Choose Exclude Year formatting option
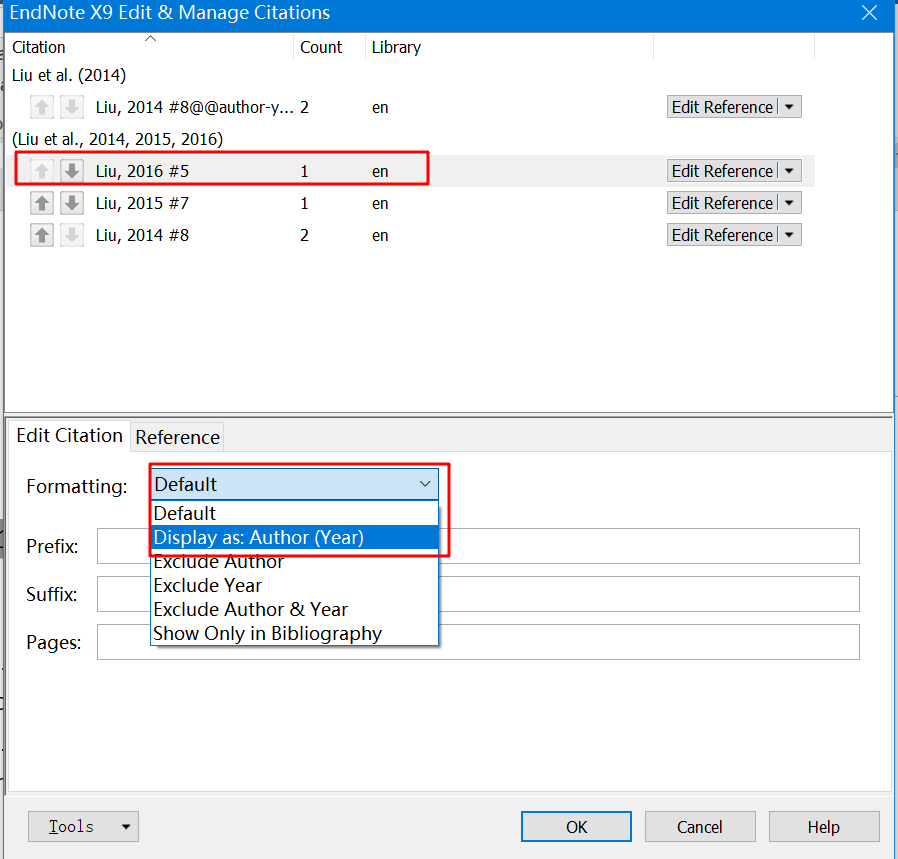 [x=294, y=585]
